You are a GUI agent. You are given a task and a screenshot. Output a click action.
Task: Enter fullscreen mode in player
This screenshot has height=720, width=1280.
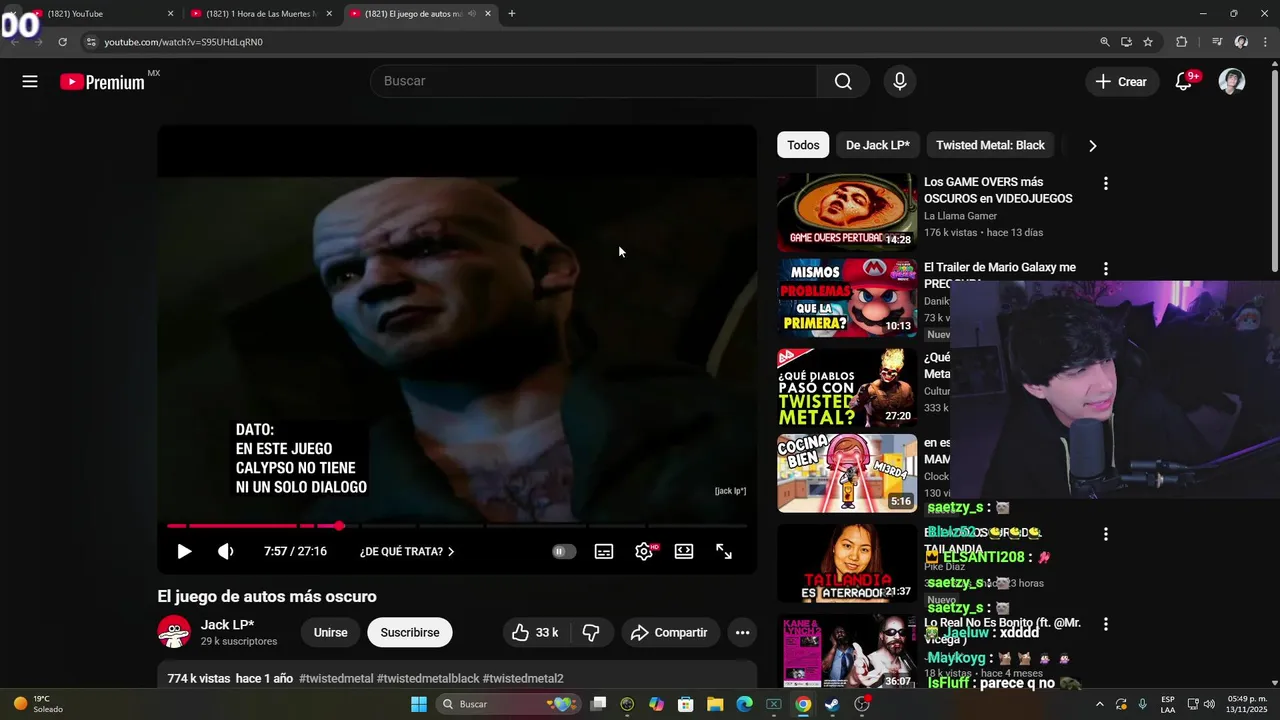point(724,551)
